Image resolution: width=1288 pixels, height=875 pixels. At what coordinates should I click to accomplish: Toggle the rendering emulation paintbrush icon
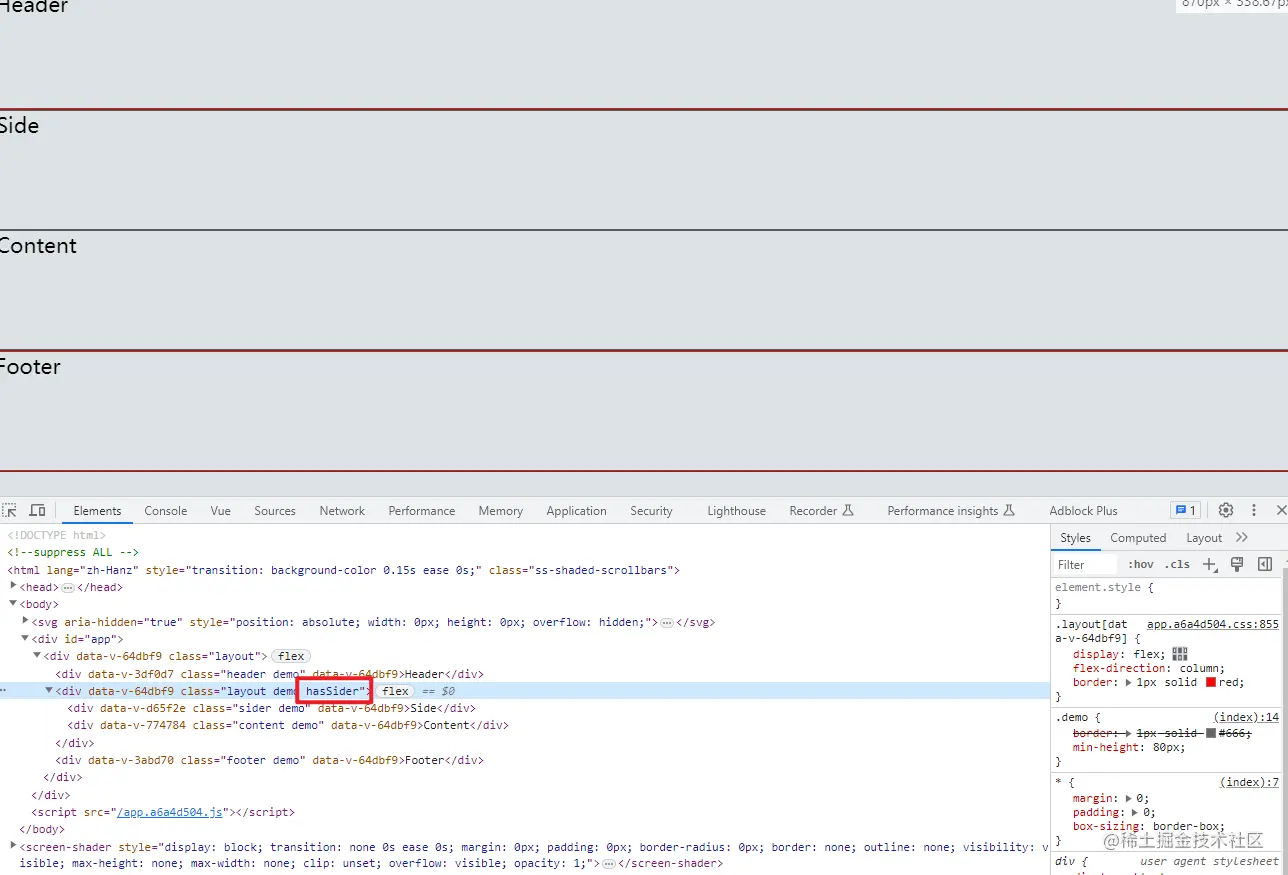pyautogui.click(x=1237, y=564)
